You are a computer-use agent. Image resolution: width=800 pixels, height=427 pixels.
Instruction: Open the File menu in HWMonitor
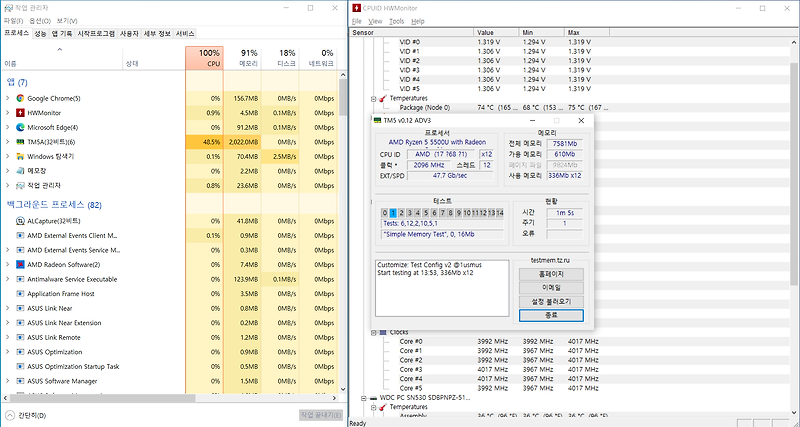coord(357,21)
